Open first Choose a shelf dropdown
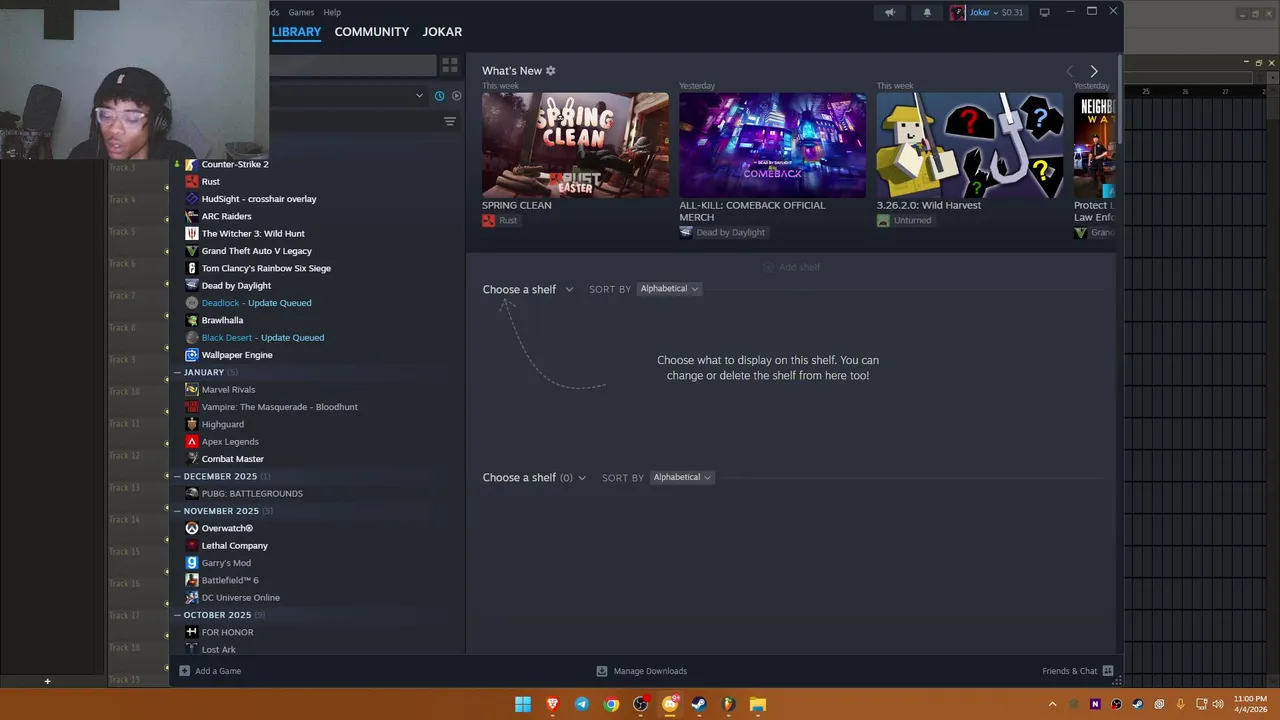The width and height of the screenshot is (1280, 720). point(528,289)
